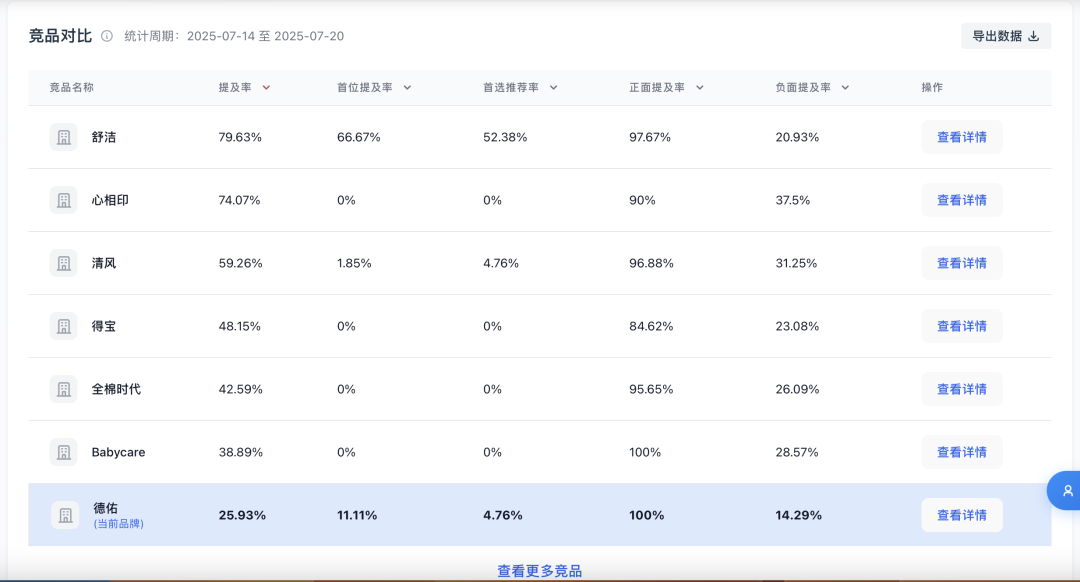Select the brand name 舒洁
This screenshot has width=1080, height=582.
(104, 137)
